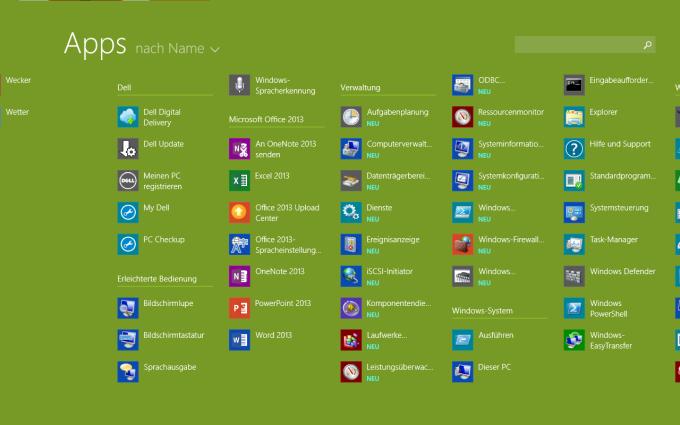Open Windows-EasyTransfer icon

click(x=574, y=340)
